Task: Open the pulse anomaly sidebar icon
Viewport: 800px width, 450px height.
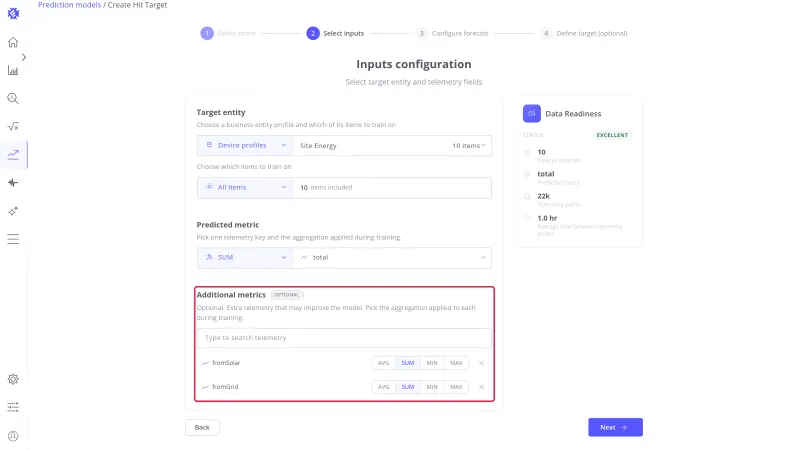Action: click(x=13, y=183)
